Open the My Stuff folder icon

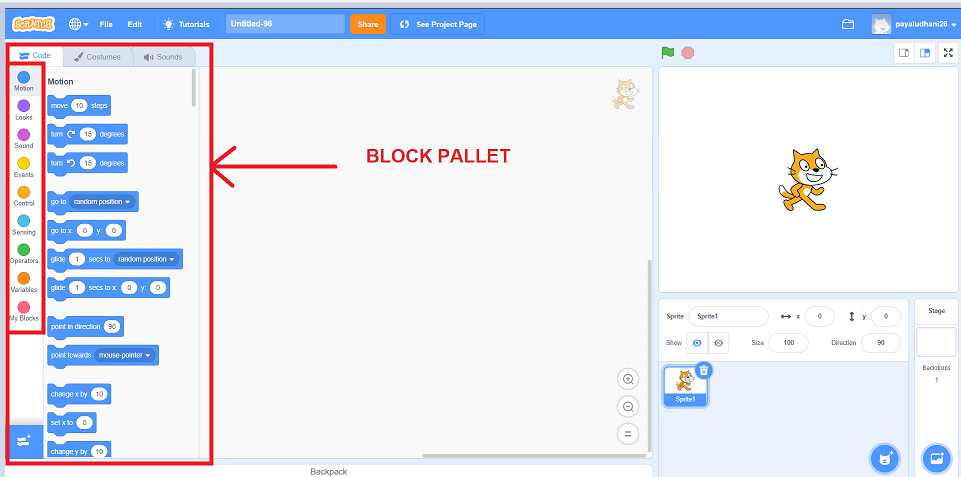pyautogui.click(x=848, y=24)
